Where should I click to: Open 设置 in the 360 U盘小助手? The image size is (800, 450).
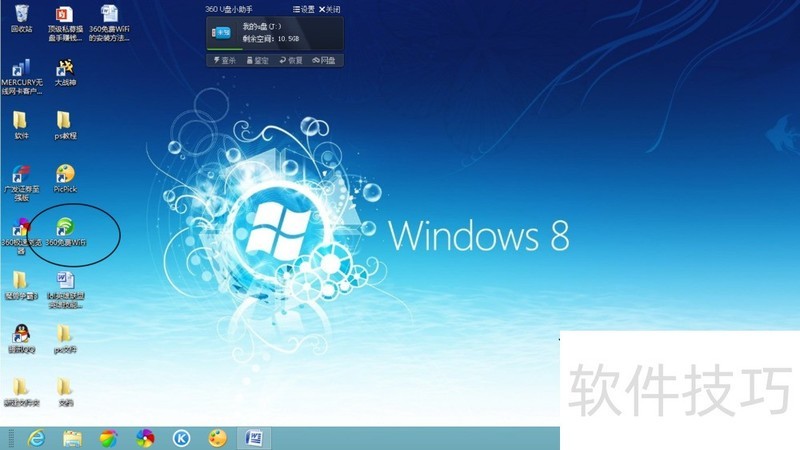[304, 9]
